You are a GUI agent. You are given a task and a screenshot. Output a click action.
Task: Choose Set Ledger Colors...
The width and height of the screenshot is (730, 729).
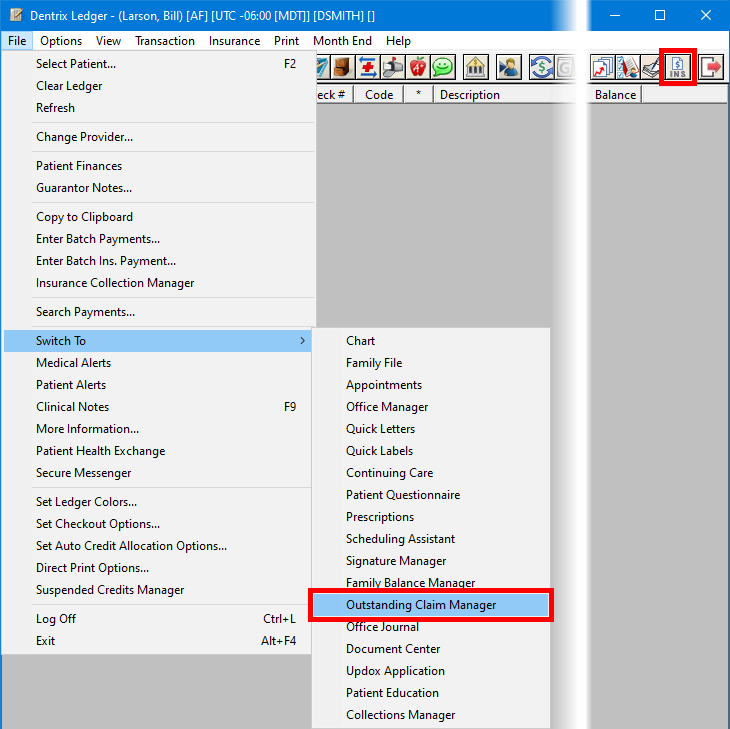157,502
